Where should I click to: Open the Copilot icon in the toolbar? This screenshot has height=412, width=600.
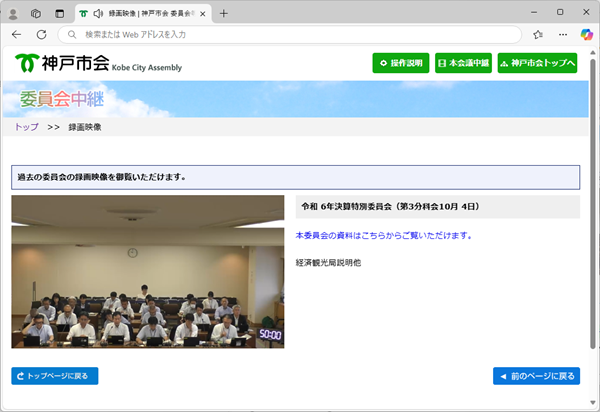[587, 34]
